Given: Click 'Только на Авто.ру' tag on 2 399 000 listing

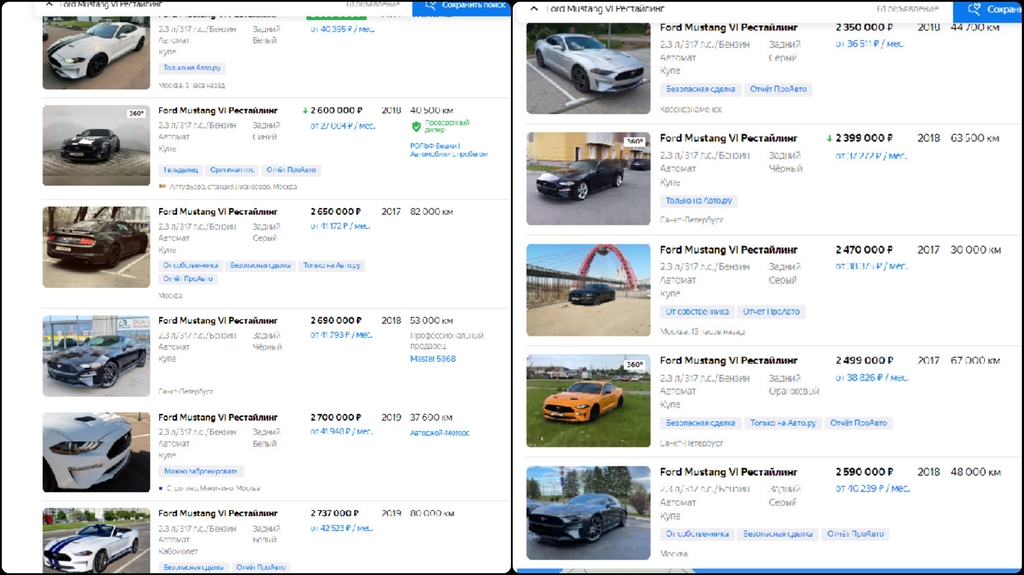Looking at the screenshot, I should (x=699, y=201).
